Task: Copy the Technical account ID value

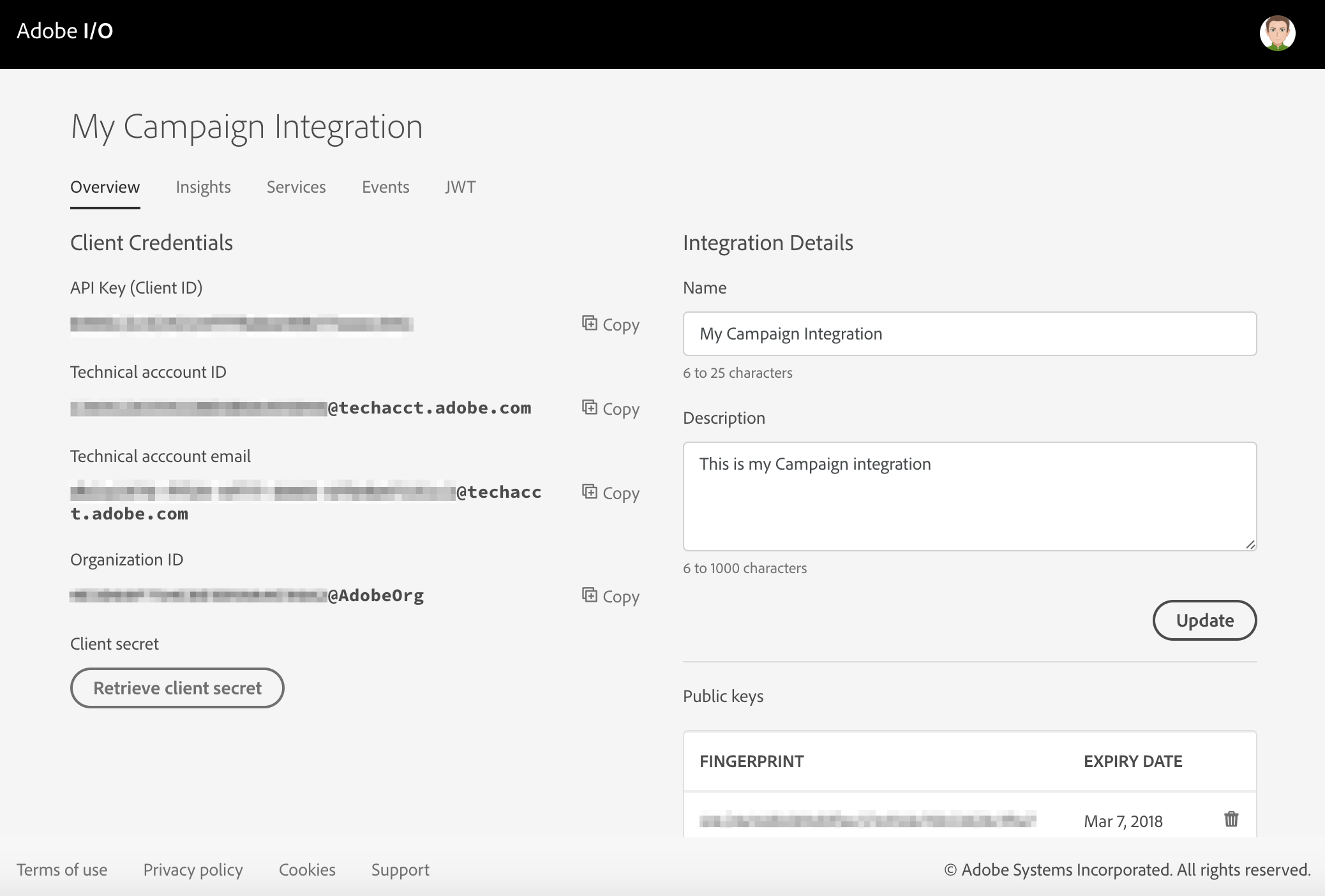Action: pyautogui.click(x=611, y=408)
